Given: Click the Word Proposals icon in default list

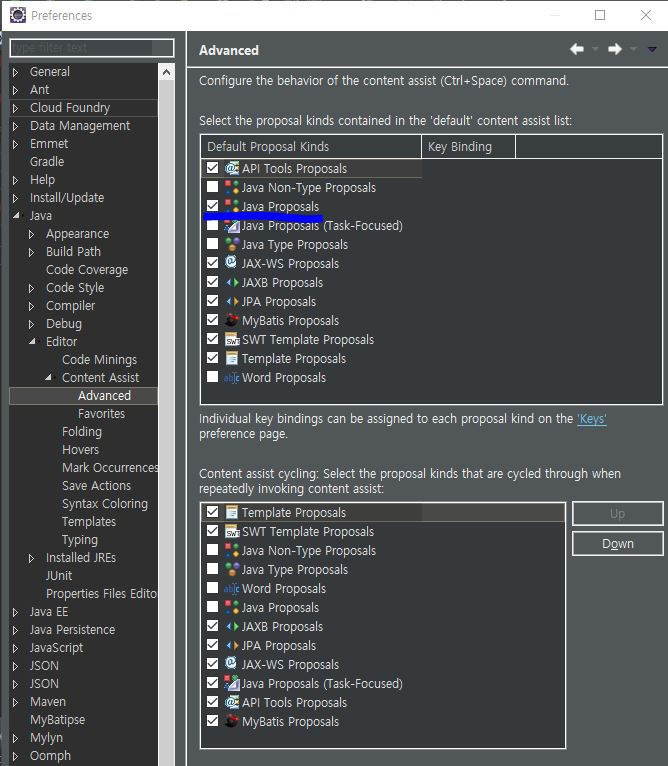Looking at the screenshot, I should [x=232, y=378].
